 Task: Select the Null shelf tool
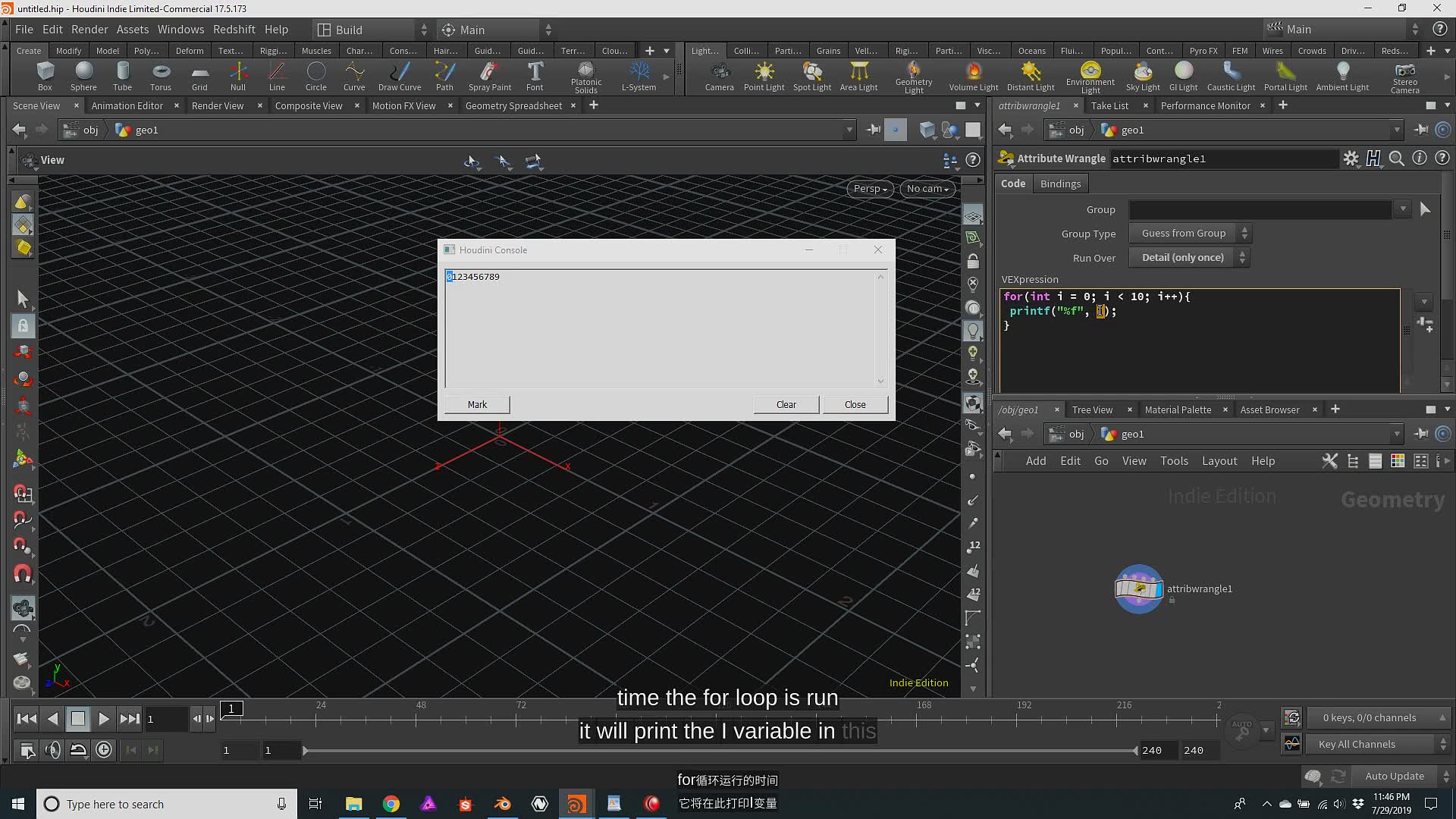(238, 77)
